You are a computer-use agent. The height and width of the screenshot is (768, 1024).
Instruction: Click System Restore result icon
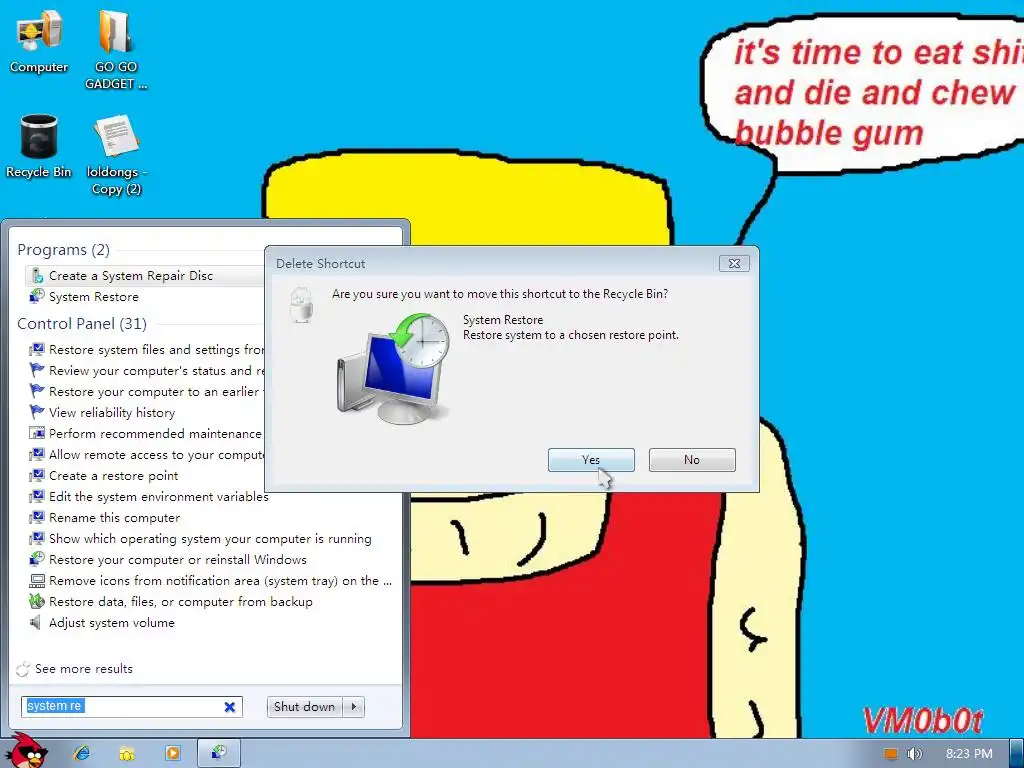coord(37,296)
